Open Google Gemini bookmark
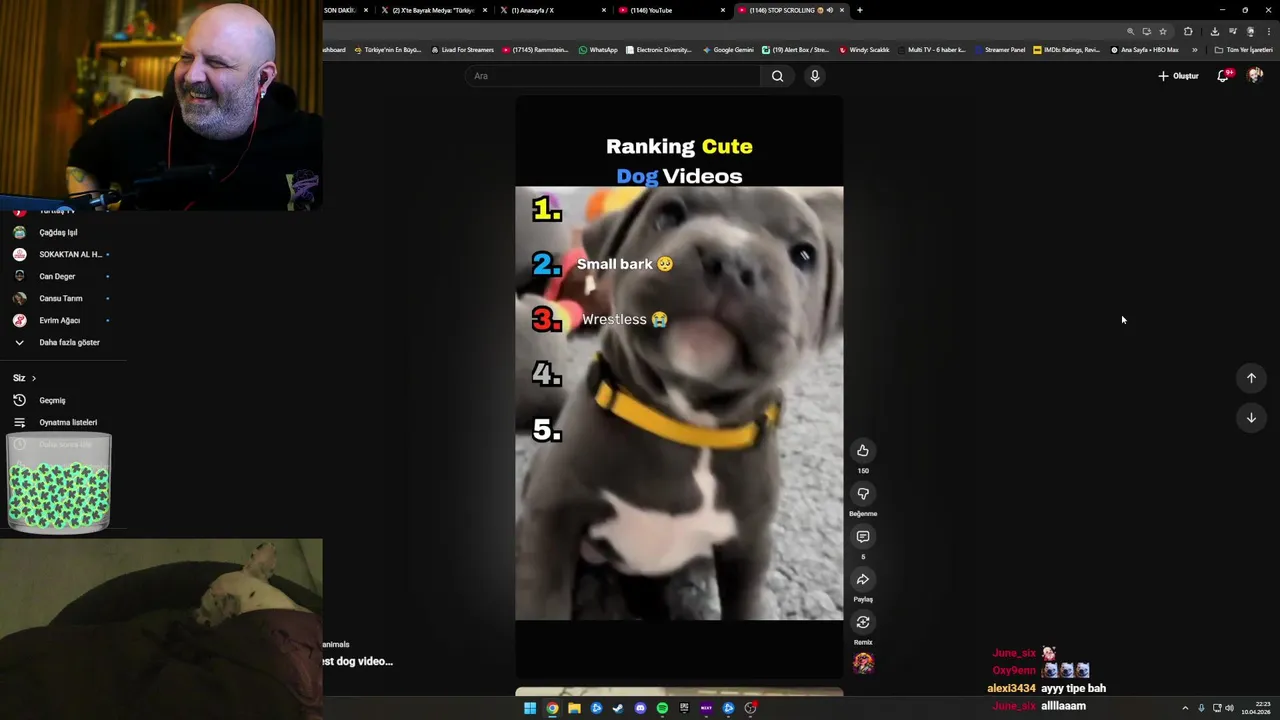 point(729,50)
